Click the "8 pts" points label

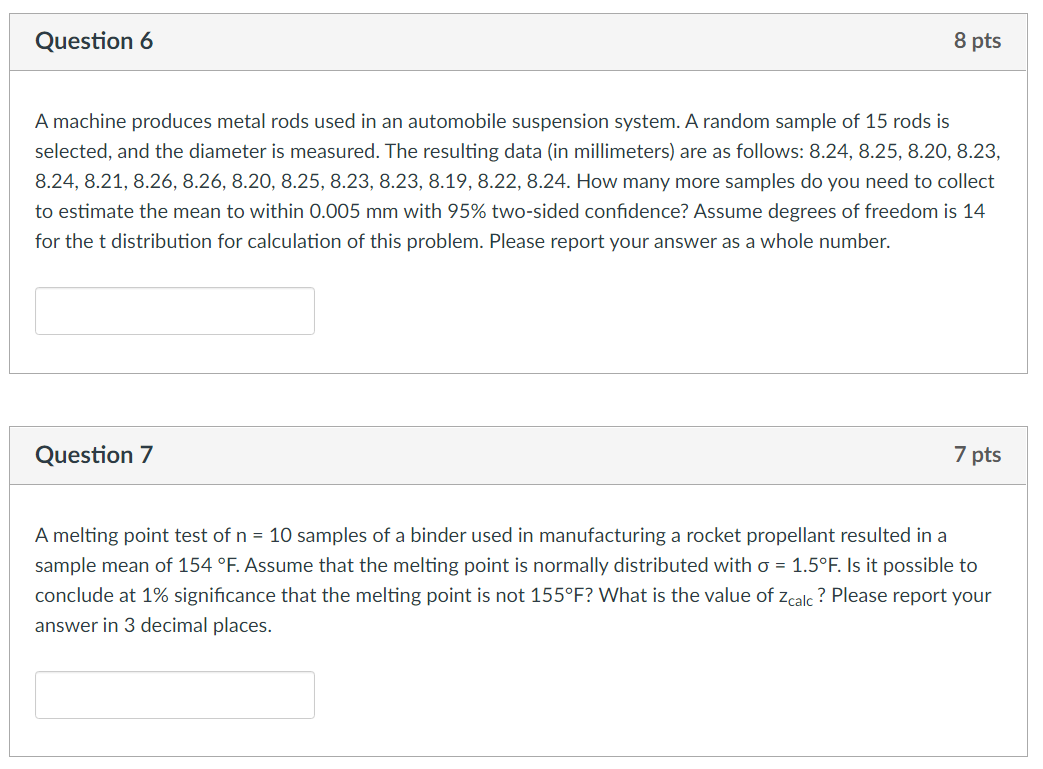point(977,41)
